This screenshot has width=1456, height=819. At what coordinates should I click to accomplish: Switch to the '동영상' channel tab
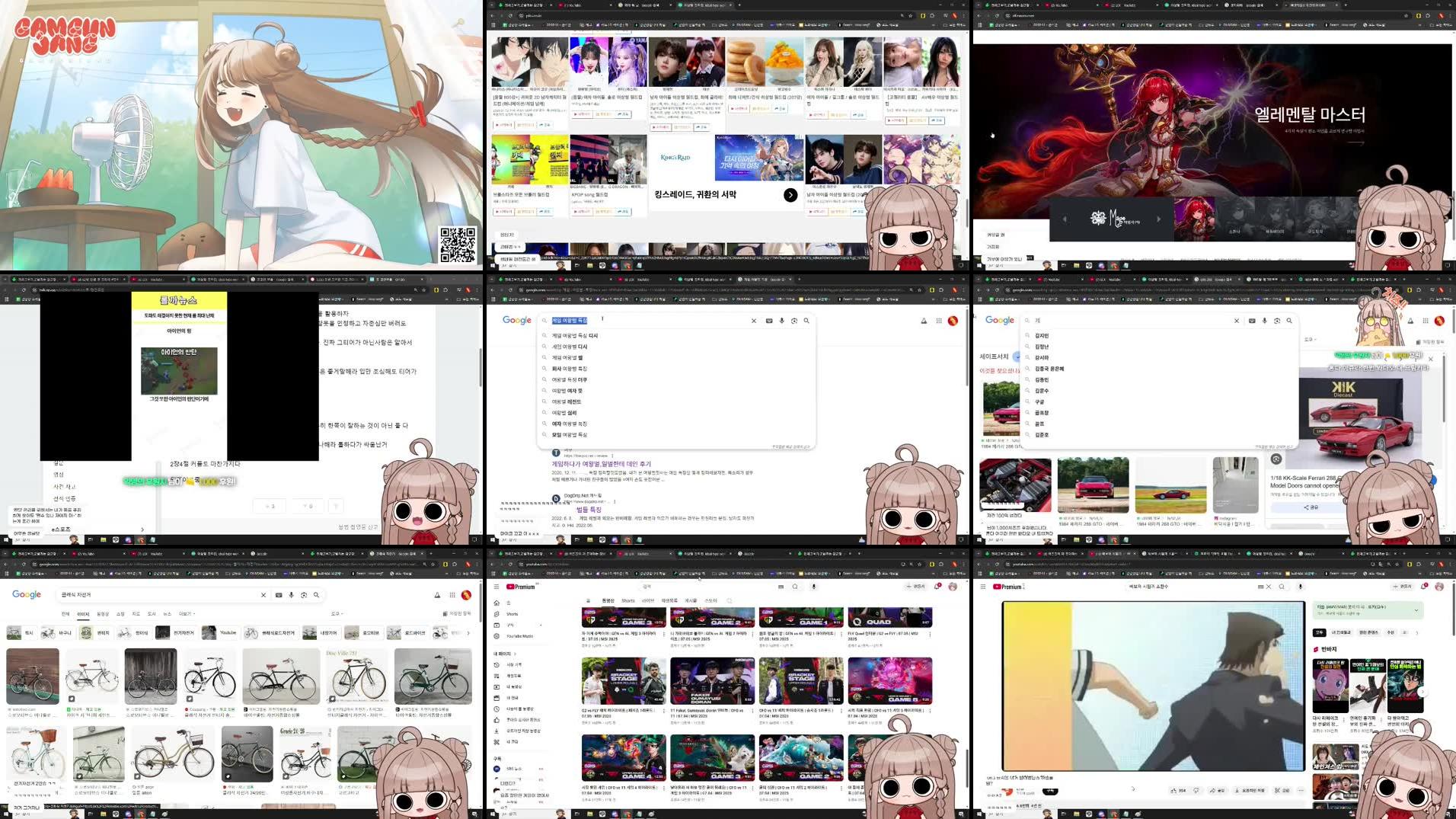click(608, 600)
